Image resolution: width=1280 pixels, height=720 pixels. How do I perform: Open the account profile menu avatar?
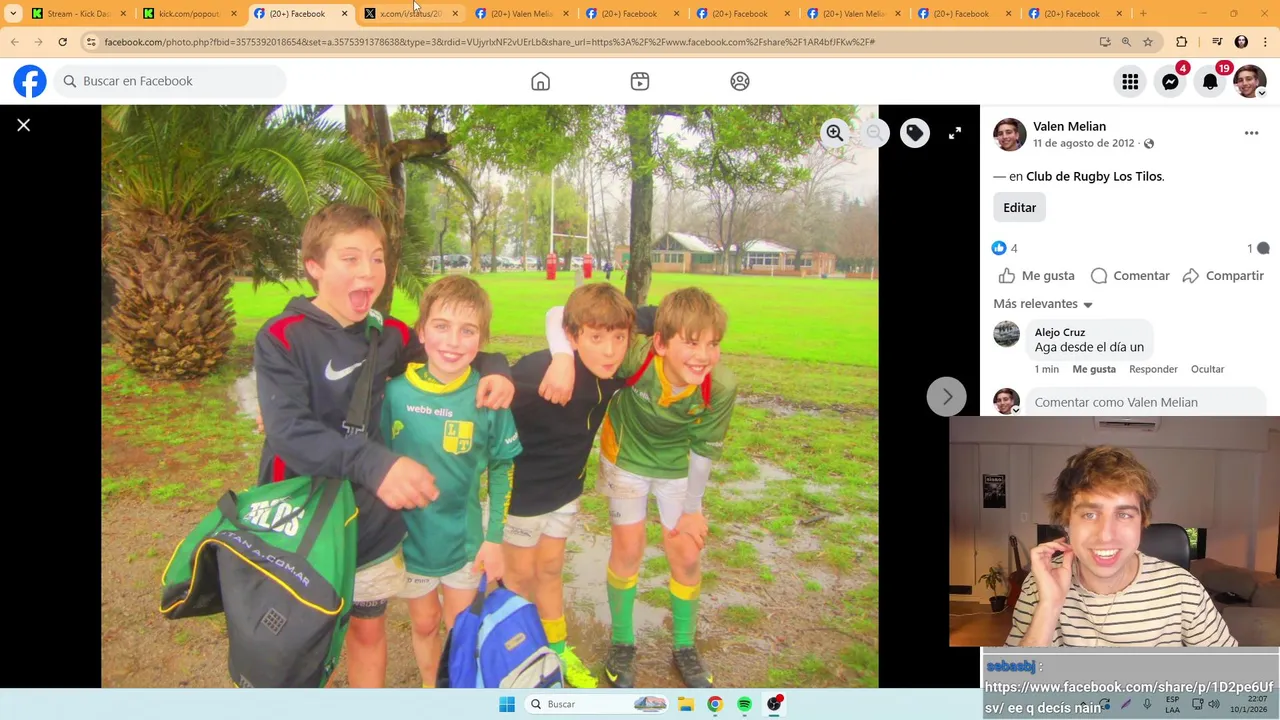(1250, 82)
